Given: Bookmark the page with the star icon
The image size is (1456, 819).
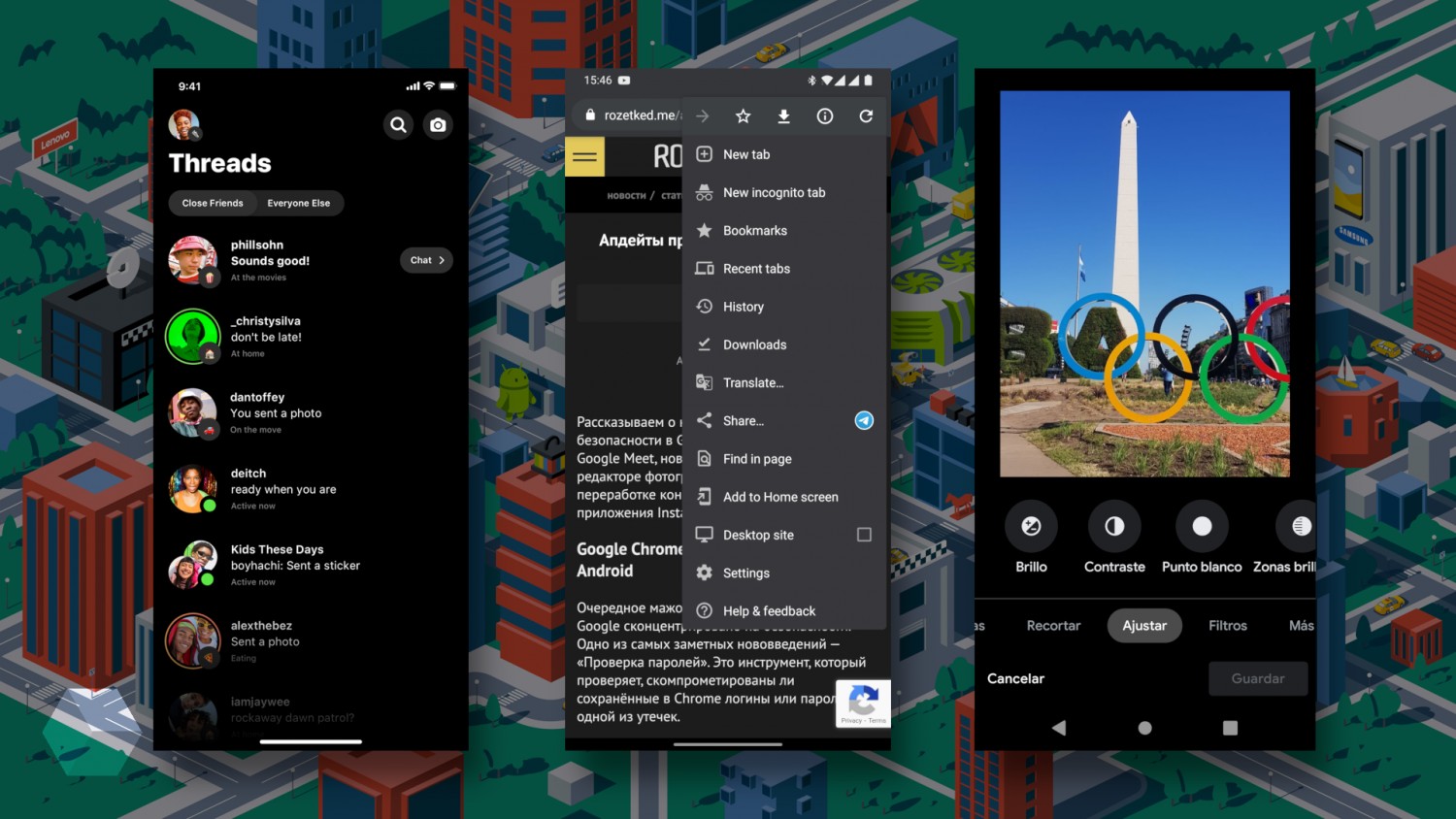Looking at the screenshot, I should 744,116.
